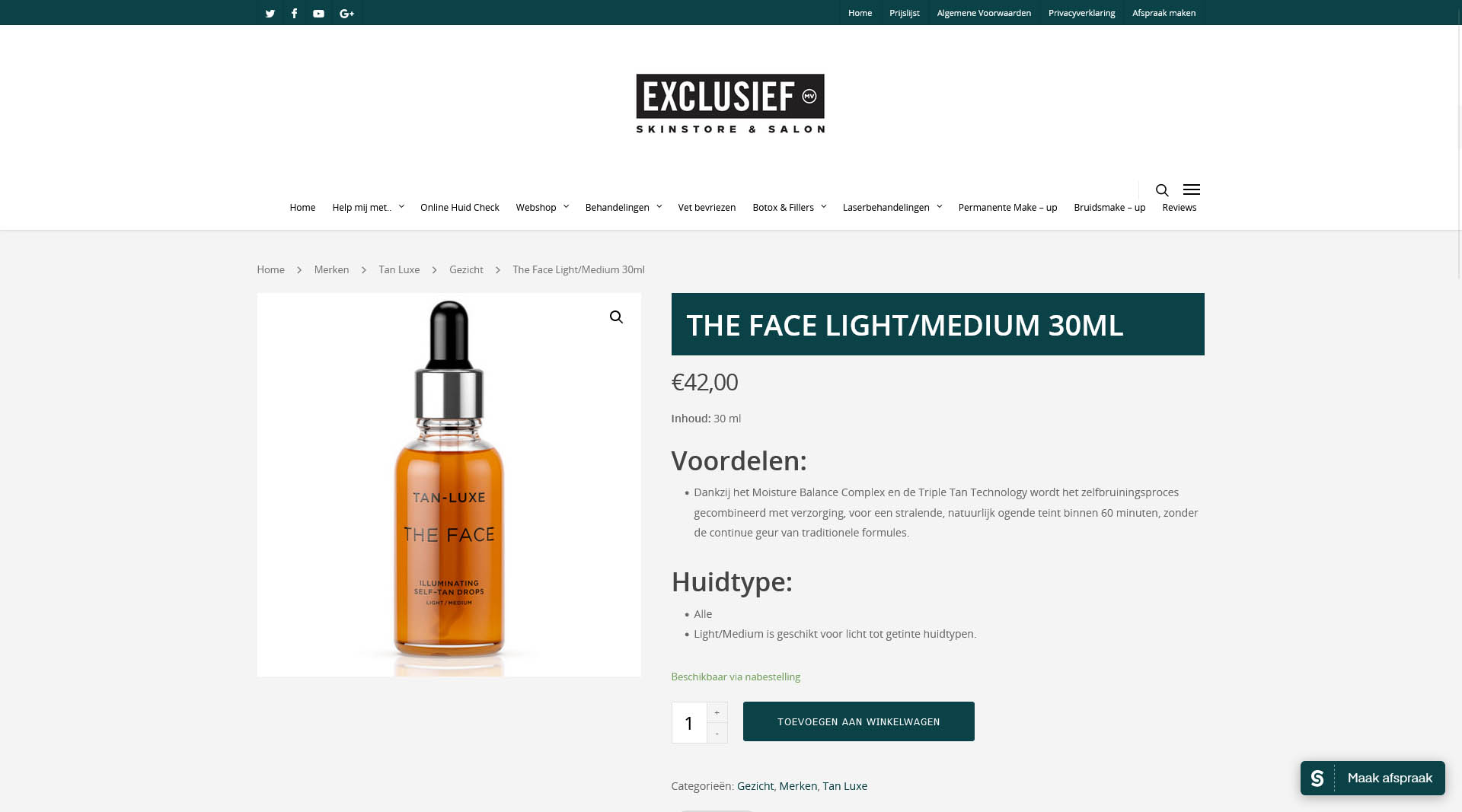This screenshot has width=1462, height=812.
Task: Open the Tan Luxe breadcrumb link
Action: click(399, 269)
